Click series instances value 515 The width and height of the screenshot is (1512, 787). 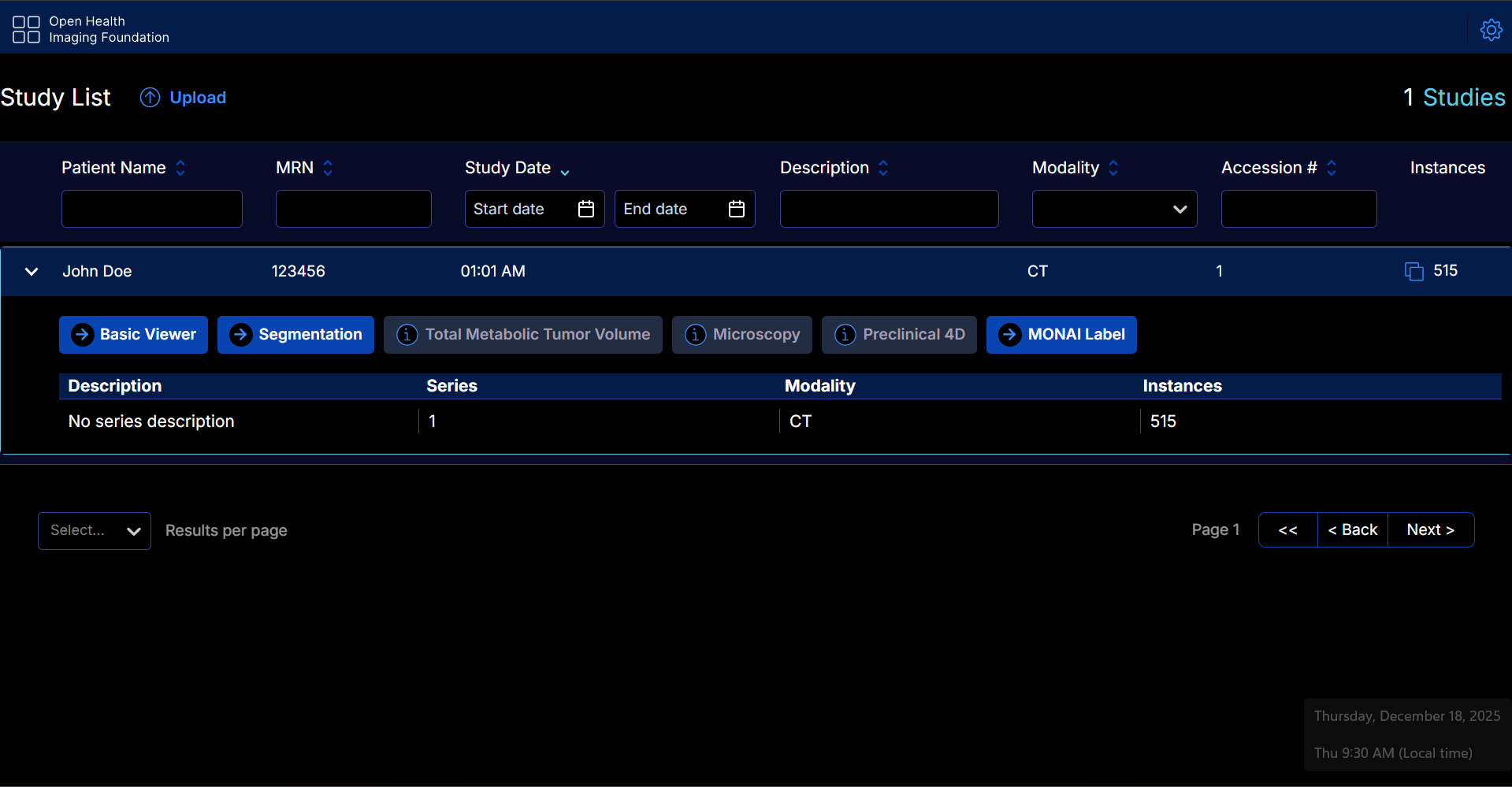point(1163,421)
